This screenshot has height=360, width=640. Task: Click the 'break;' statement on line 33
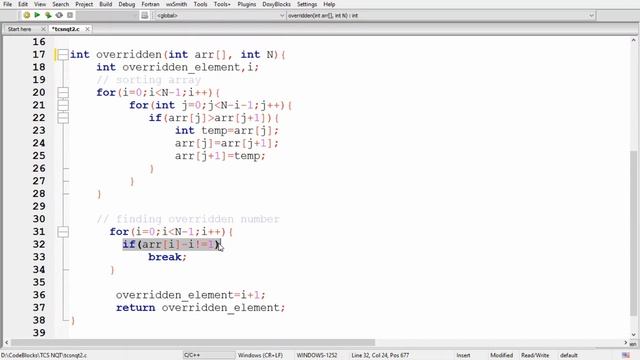(x=167, y=257)
